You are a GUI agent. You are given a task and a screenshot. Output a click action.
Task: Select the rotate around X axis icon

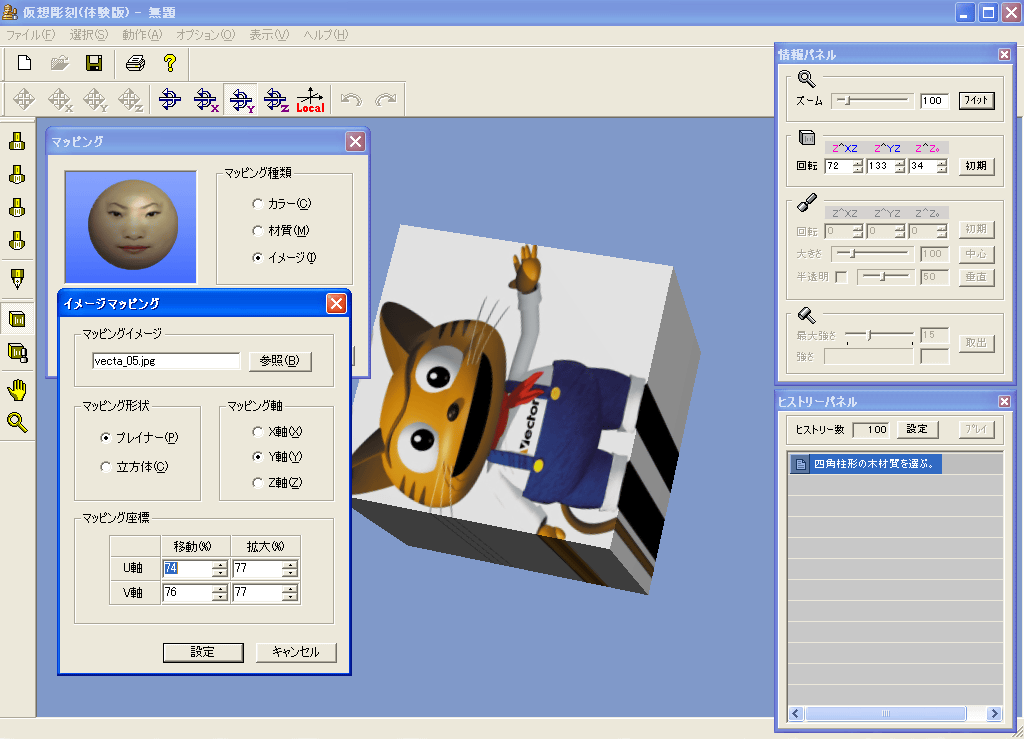[206, 99]
